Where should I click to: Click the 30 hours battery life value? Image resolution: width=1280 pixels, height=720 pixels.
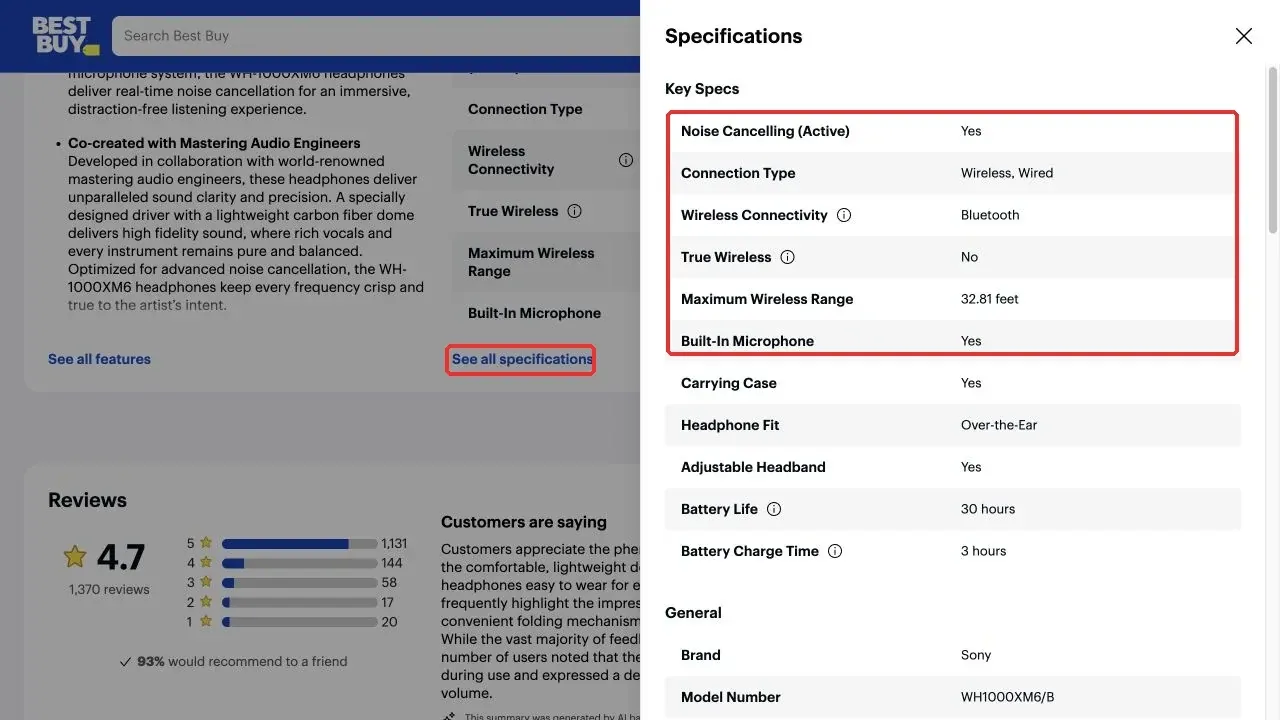988,509
